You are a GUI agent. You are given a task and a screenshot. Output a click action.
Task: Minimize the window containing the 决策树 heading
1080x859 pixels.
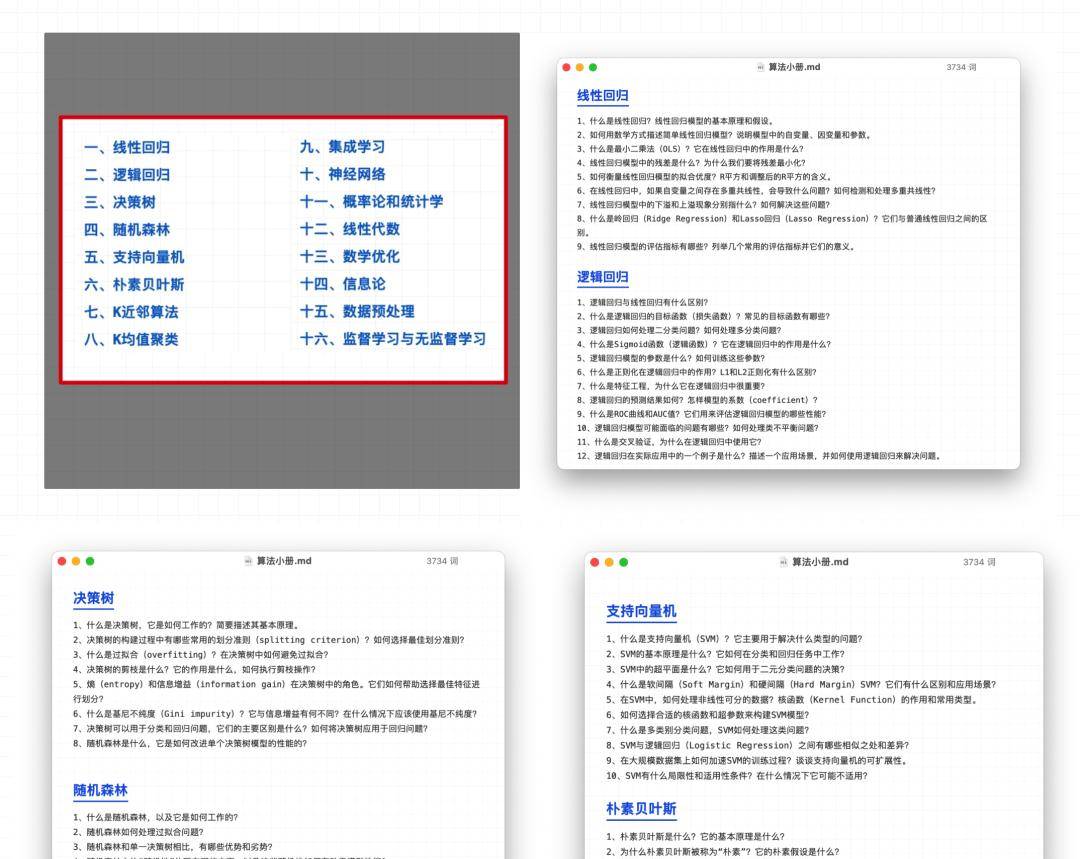pos(75,561)
